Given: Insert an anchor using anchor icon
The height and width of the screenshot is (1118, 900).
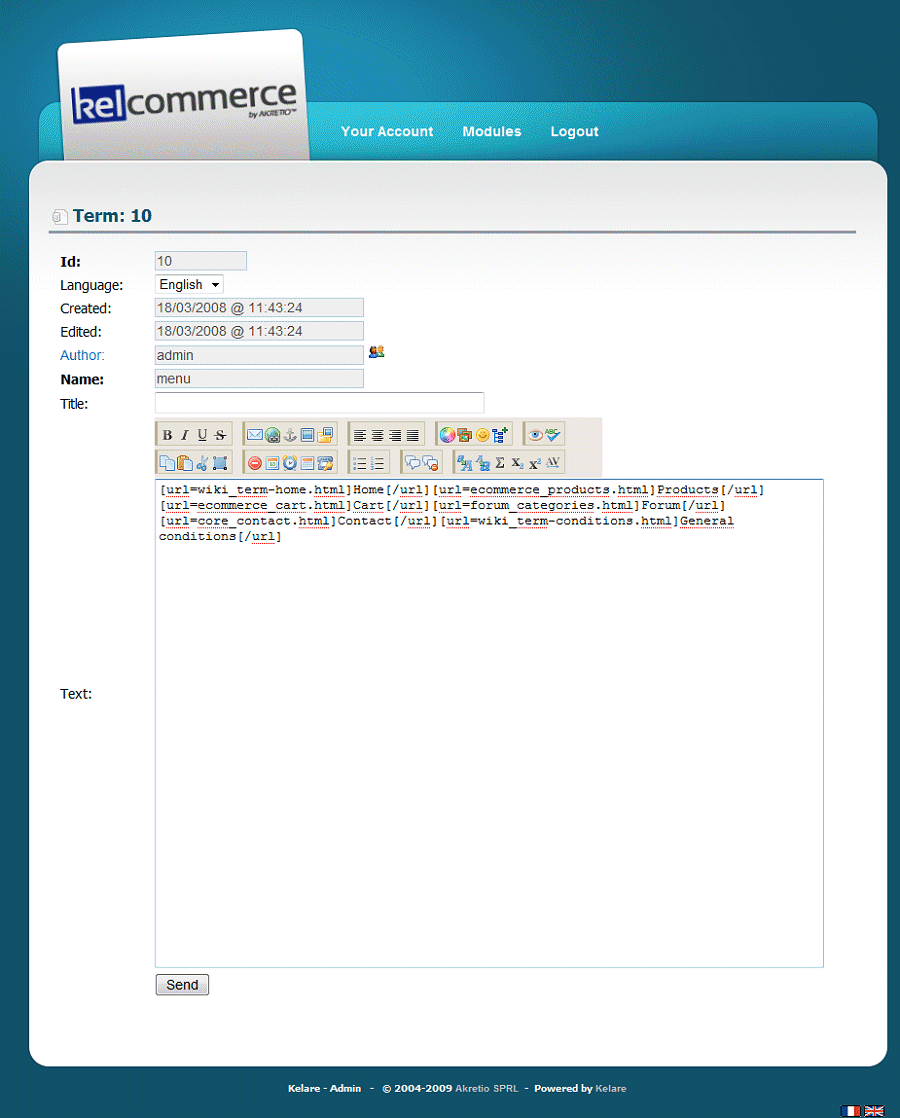Looking at the screenshot, I should pyautogui.click(x=290, y=435).
